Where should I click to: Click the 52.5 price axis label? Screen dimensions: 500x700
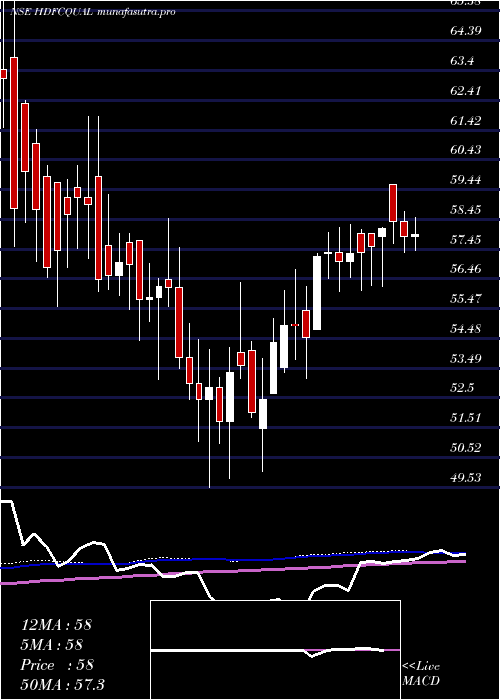click(462, 388)
